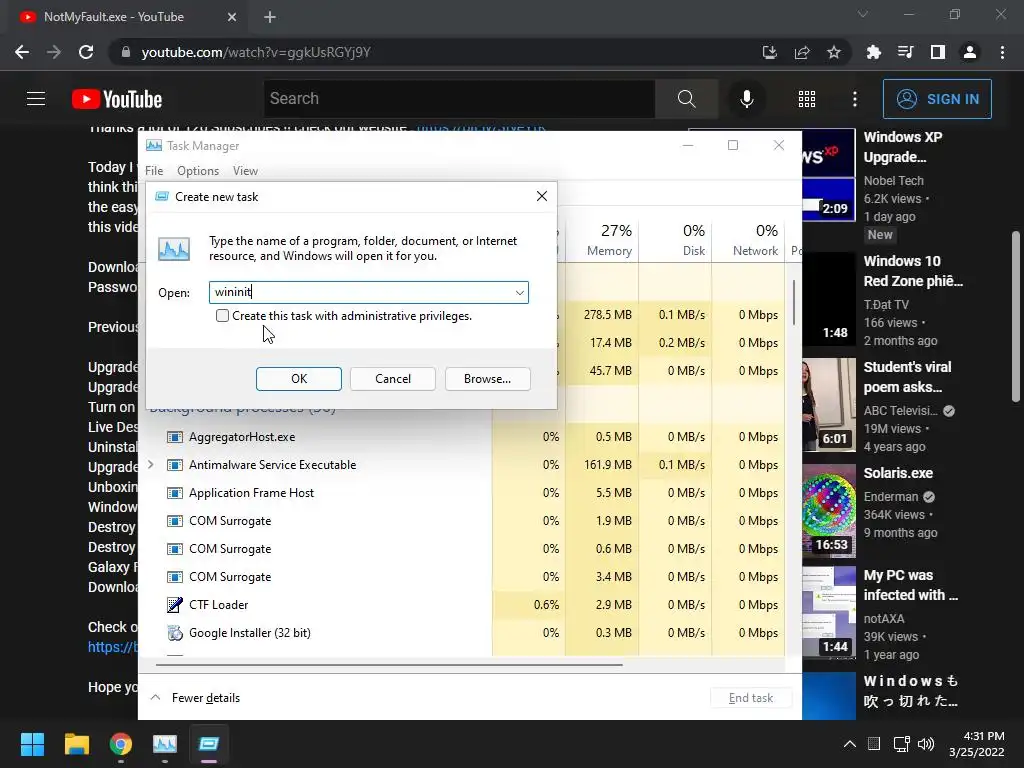This screenshot has height=768, width=1024.
Task: Click the Create new task taskbar icon
Action: 209,744
